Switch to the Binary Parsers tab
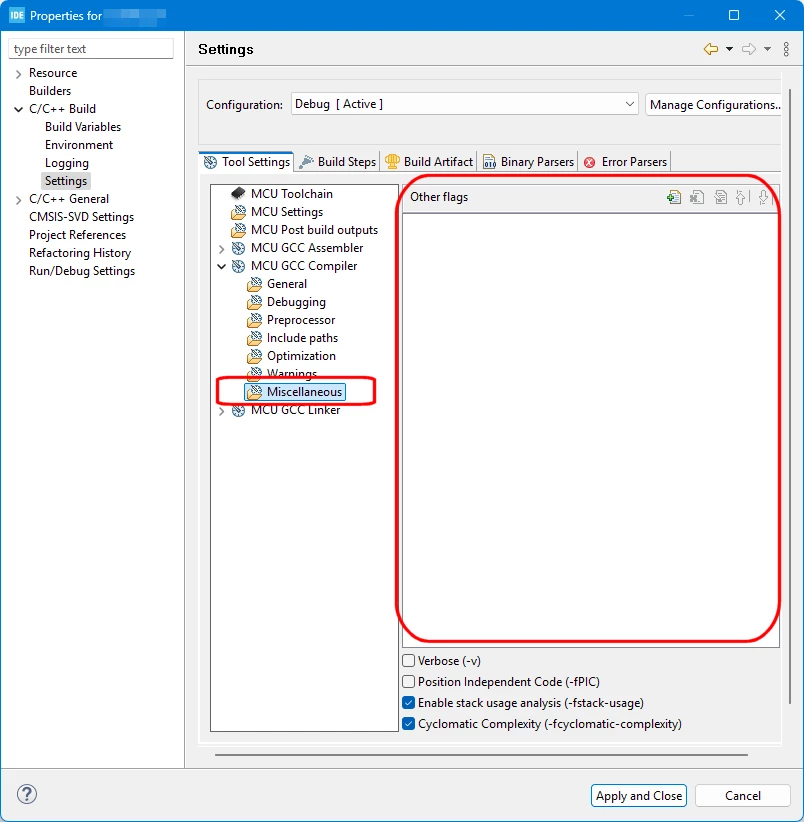The height and width of the screenshot is (822, 804). pyautogui.click(x=528, y=161)
